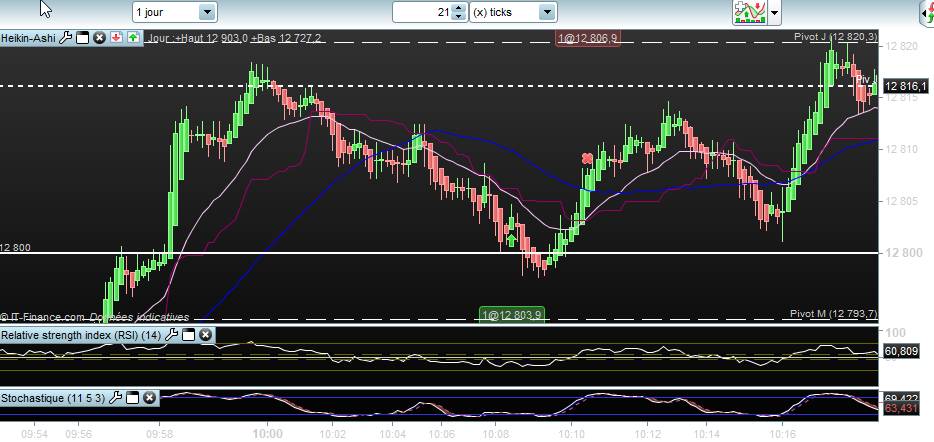Click the green up-arrow icon beside Heikin-Ashi
Image resolution: width=934 pixels, height=442 pixels.
133,38
